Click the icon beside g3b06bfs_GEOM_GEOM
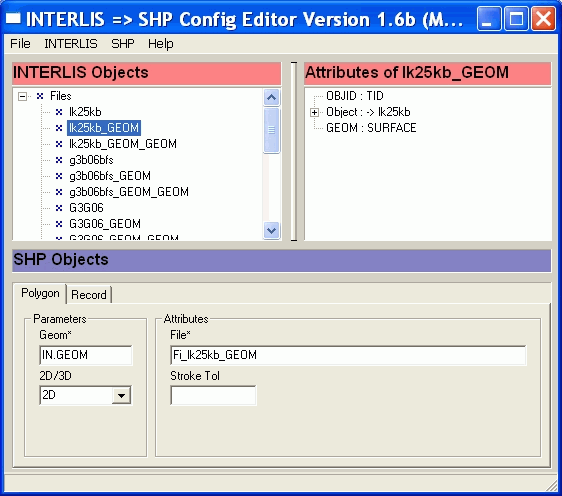The height and width of the screenshot is (496, 562). (59, 192)
